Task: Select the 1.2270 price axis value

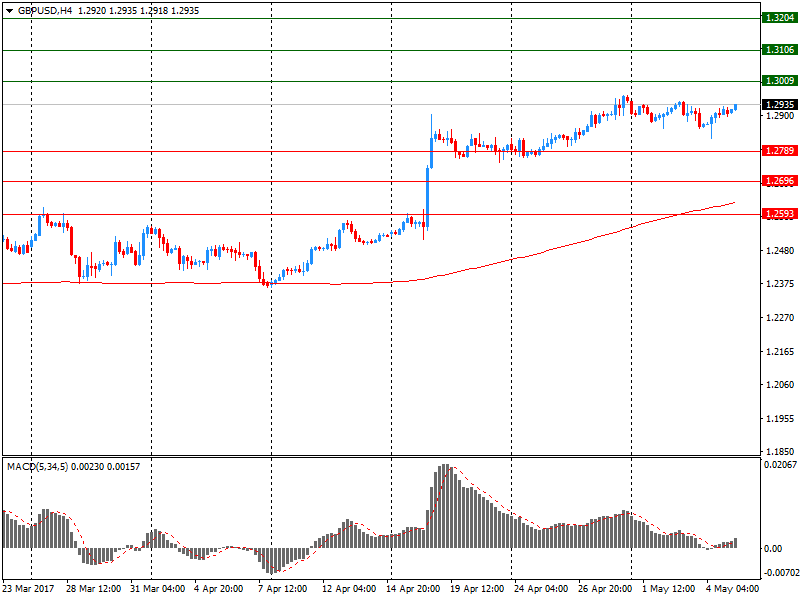Action: (x=780, y=318)
